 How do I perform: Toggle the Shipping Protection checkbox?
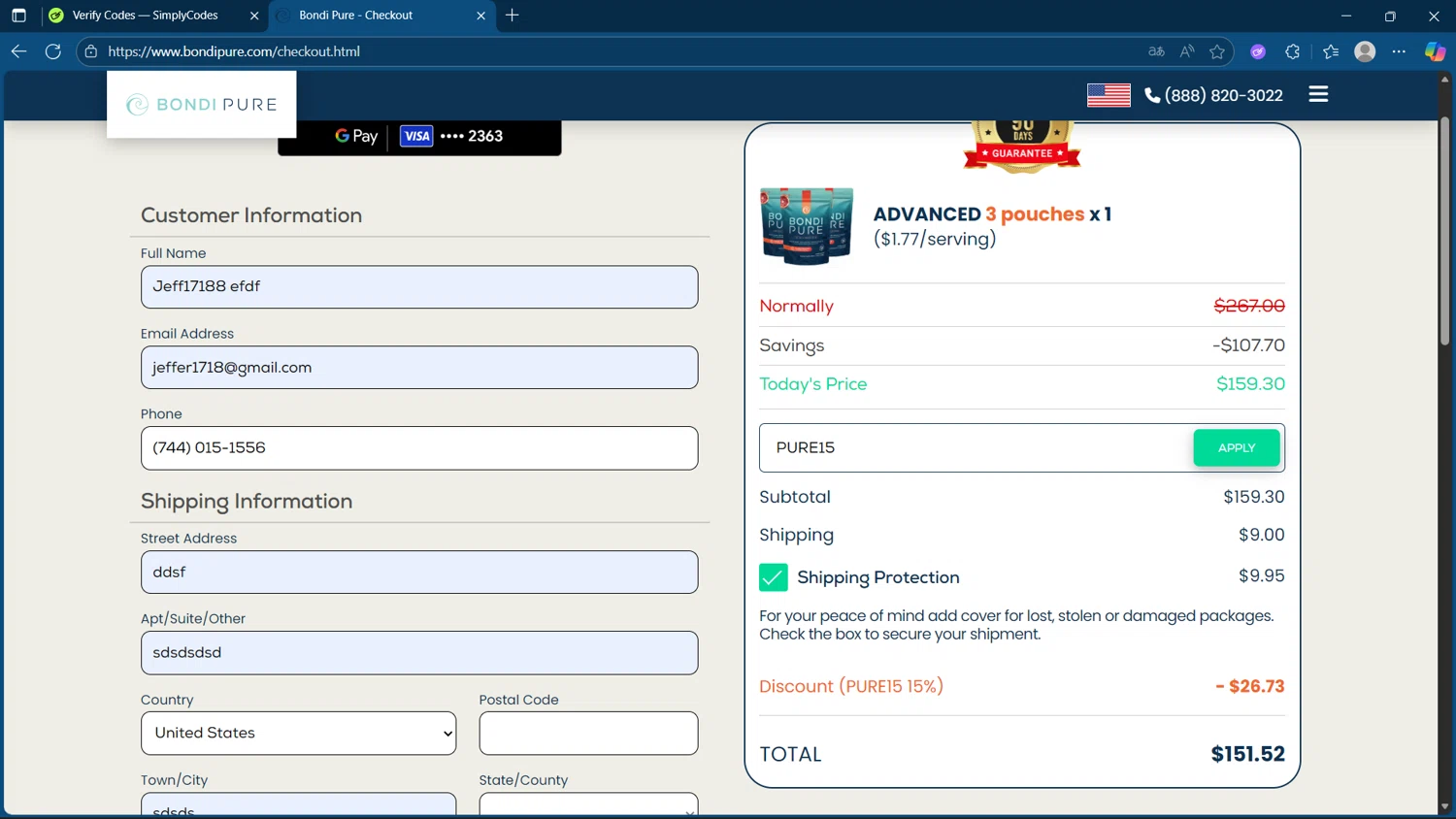coord(773,577)
